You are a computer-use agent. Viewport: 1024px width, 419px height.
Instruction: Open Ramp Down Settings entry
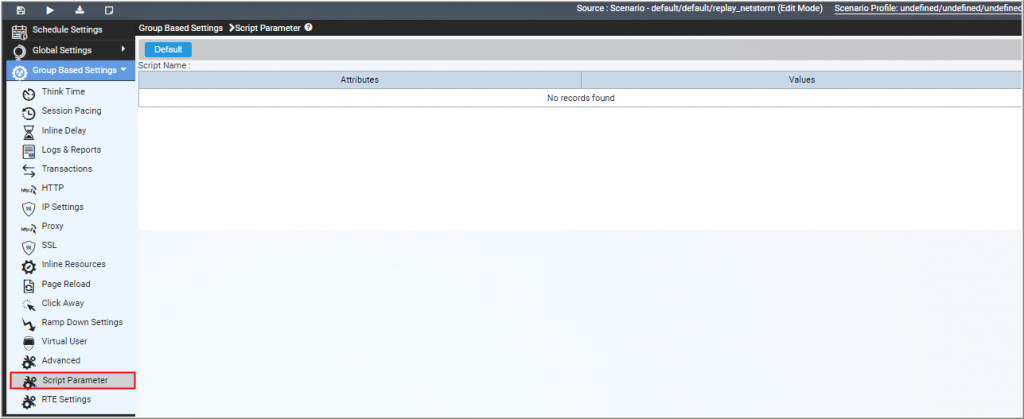pyautogui.click(x=82, y=322)
